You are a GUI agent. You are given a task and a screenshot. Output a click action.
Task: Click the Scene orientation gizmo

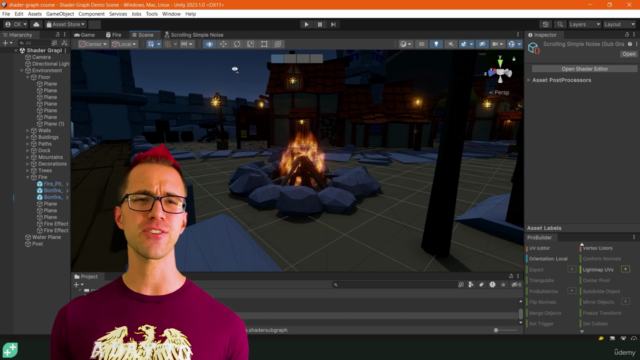click(500, 73)
